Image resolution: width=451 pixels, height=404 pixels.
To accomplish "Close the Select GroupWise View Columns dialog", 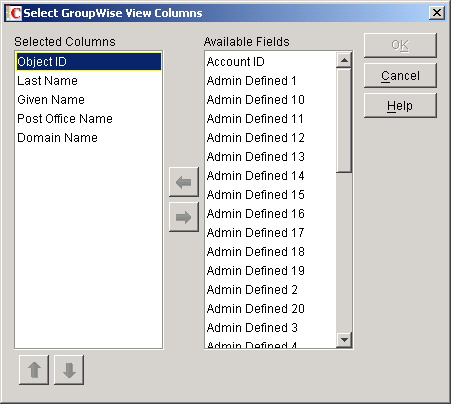I will (x=437, y=13).
